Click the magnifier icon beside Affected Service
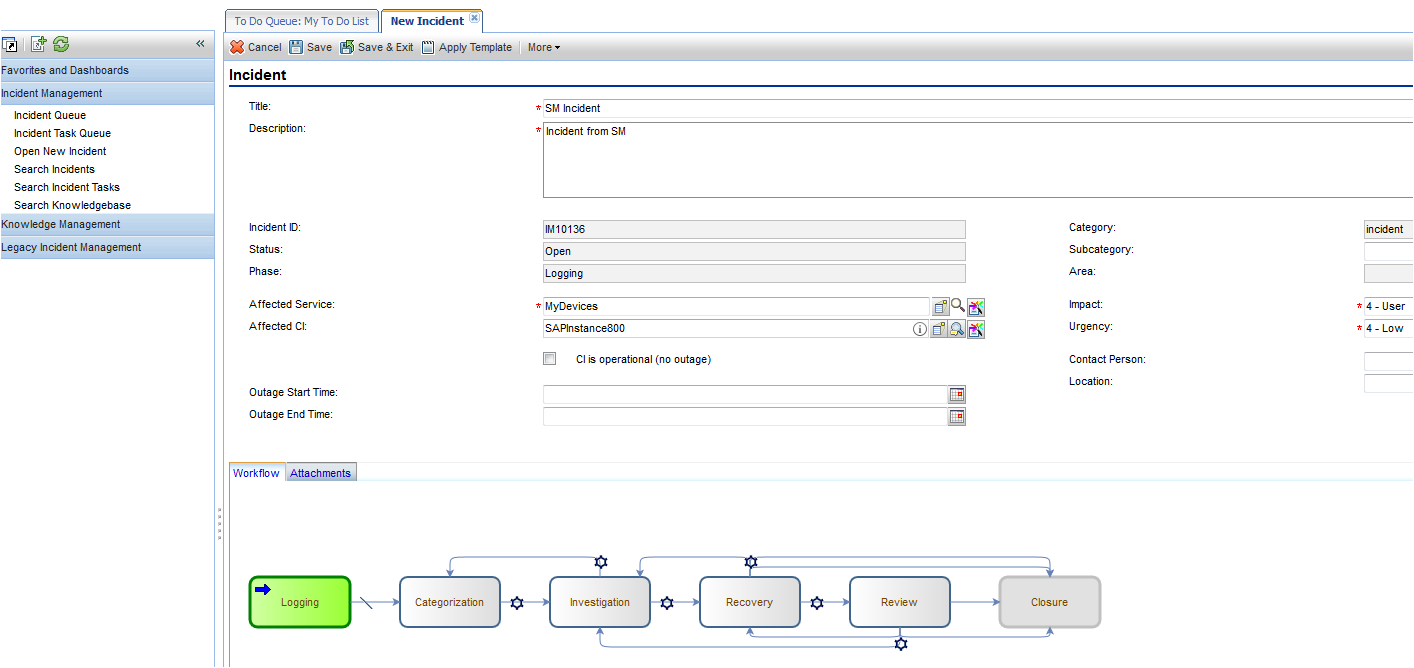1414x668 pixels. click(x=958, y=307)
